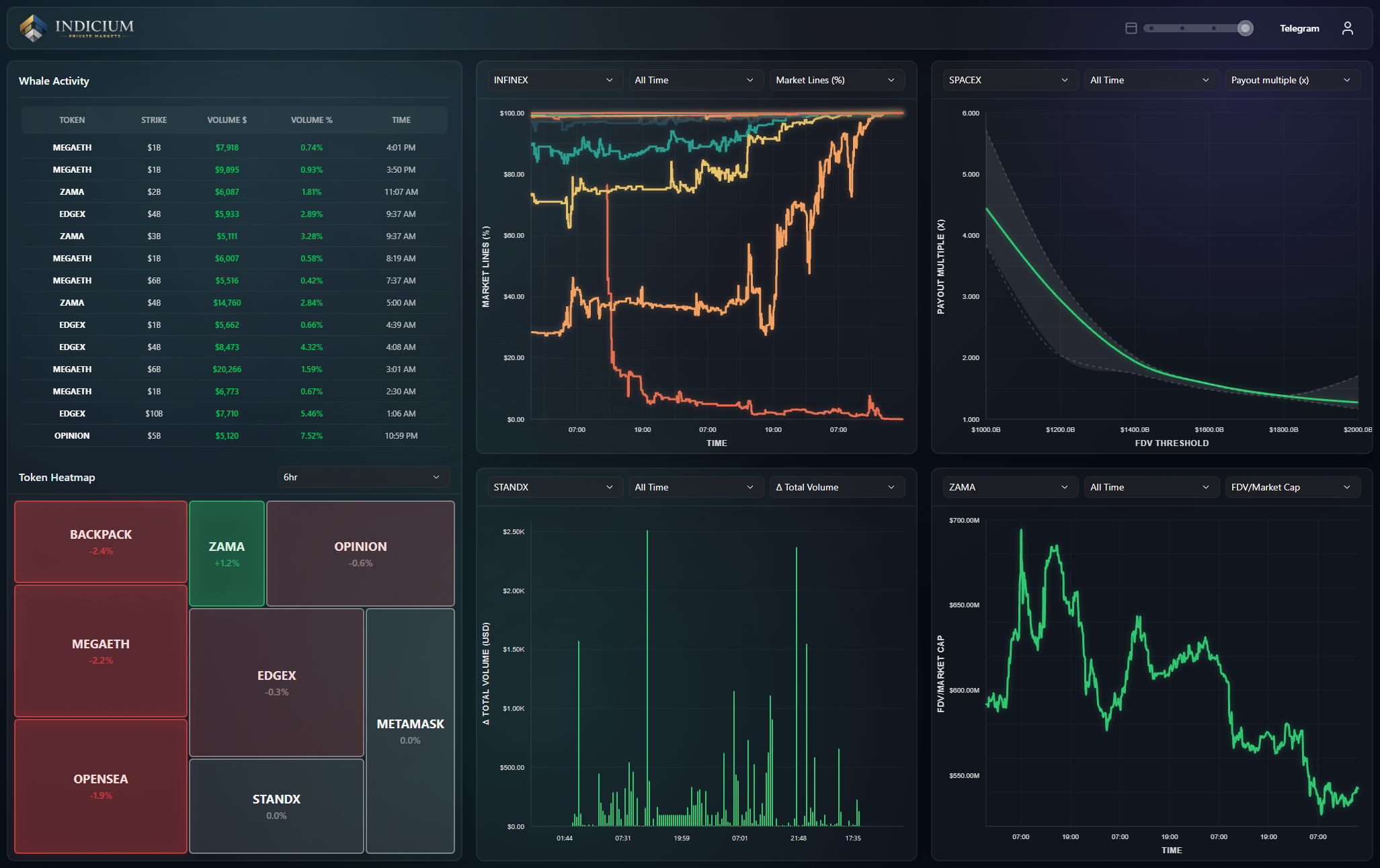1380x868 pixels.
Task: Open the Telegram link
Action: 1299,28
